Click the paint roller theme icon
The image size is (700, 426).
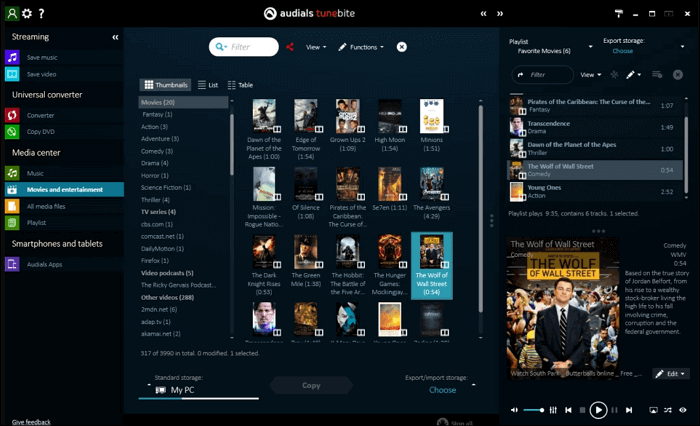(618, 13)
